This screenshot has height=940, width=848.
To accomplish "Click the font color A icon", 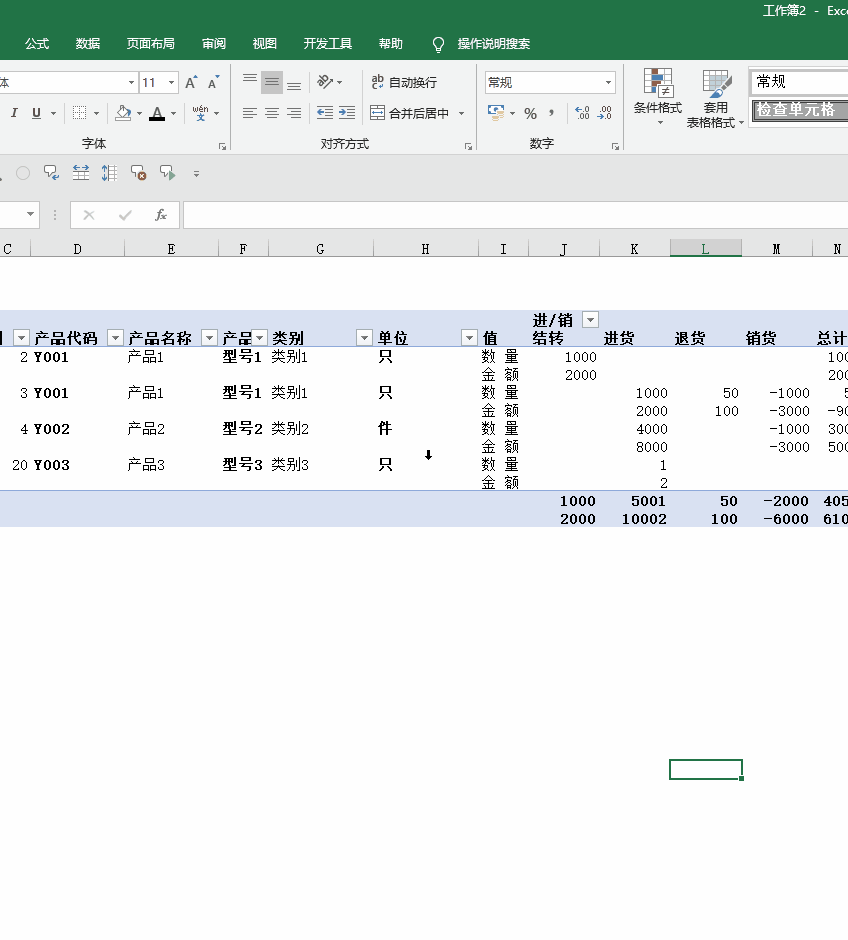I will 157,113.
